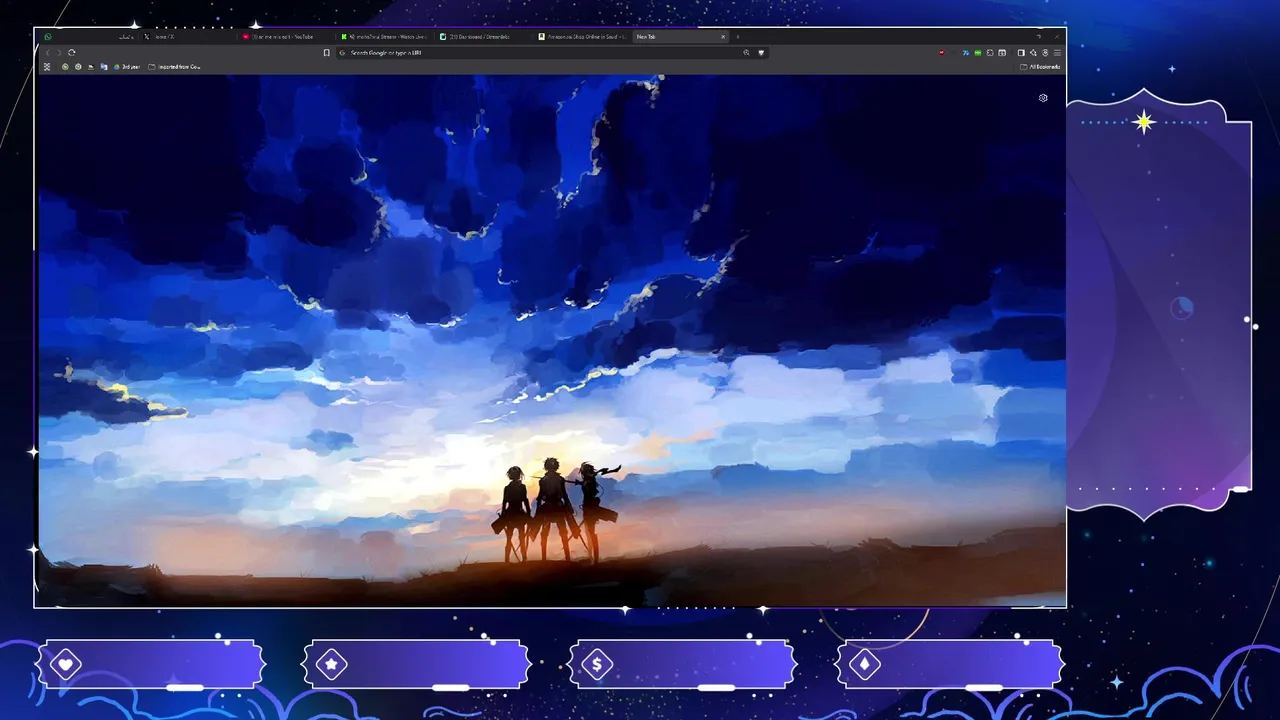Image resolution: width=1280 pixels, height=720 pixels.
Task: Open the X Home tab
Action: coord(186,37)
